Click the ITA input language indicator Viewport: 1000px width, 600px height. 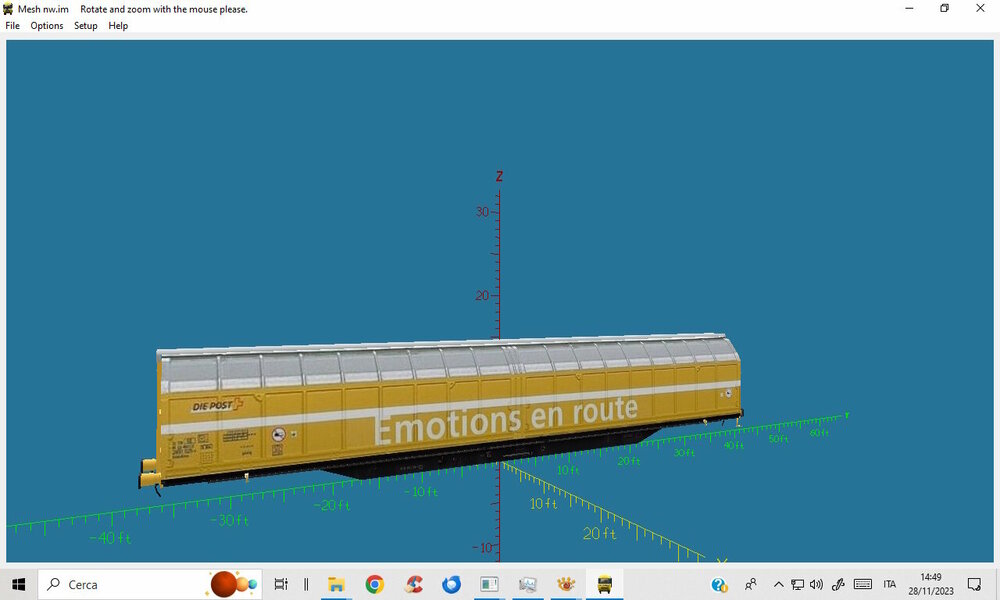point(890,584)
